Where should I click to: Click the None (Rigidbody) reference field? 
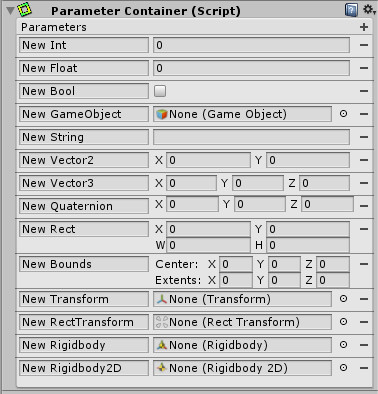click(x=242, y=345)
